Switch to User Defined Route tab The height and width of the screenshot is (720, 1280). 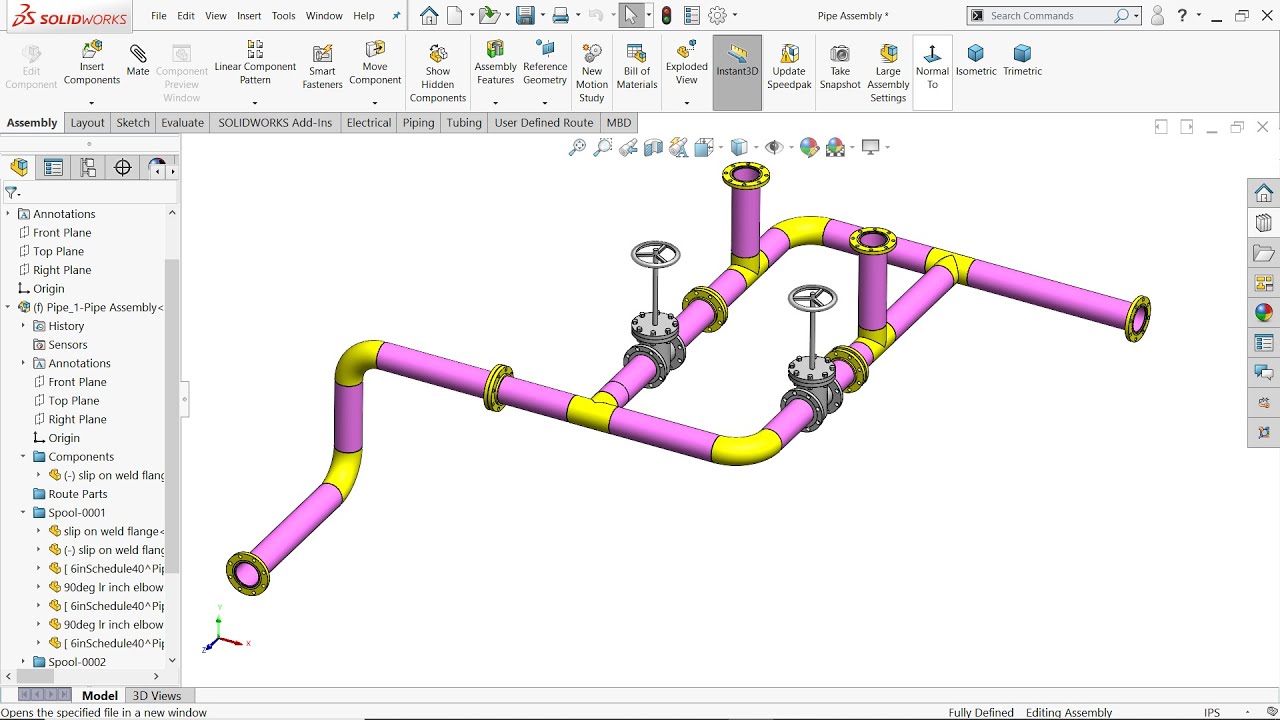[544, 123]
